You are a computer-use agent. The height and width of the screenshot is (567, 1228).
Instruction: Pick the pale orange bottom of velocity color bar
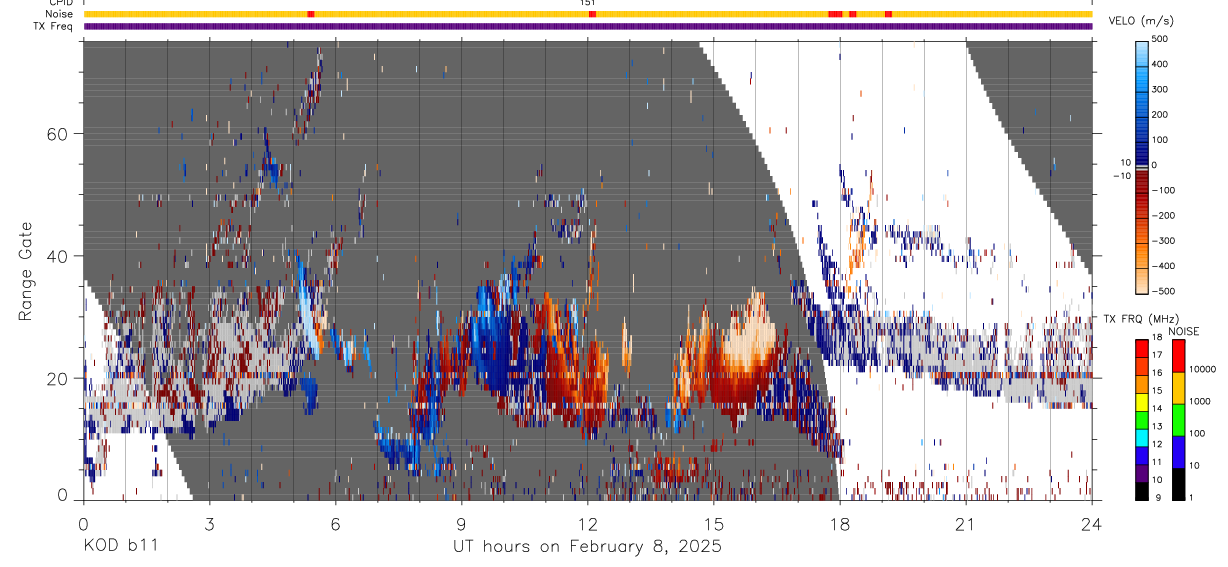[1142, 280]
